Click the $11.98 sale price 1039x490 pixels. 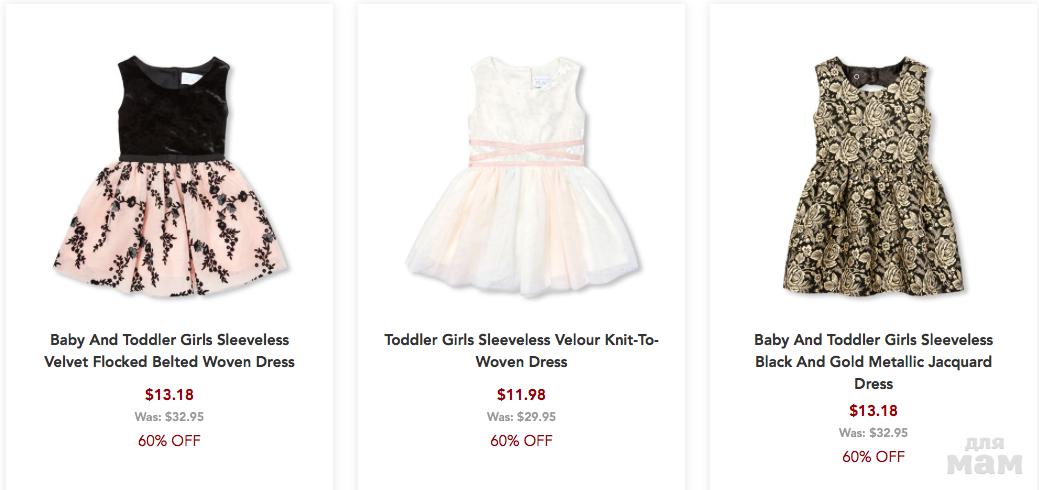521,394
